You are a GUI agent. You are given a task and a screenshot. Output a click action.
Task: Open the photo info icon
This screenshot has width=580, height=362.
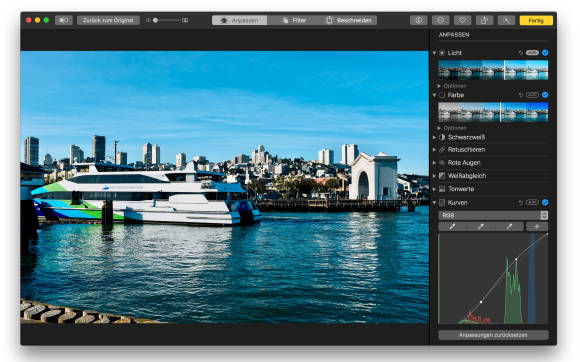(x=418, y=20)
